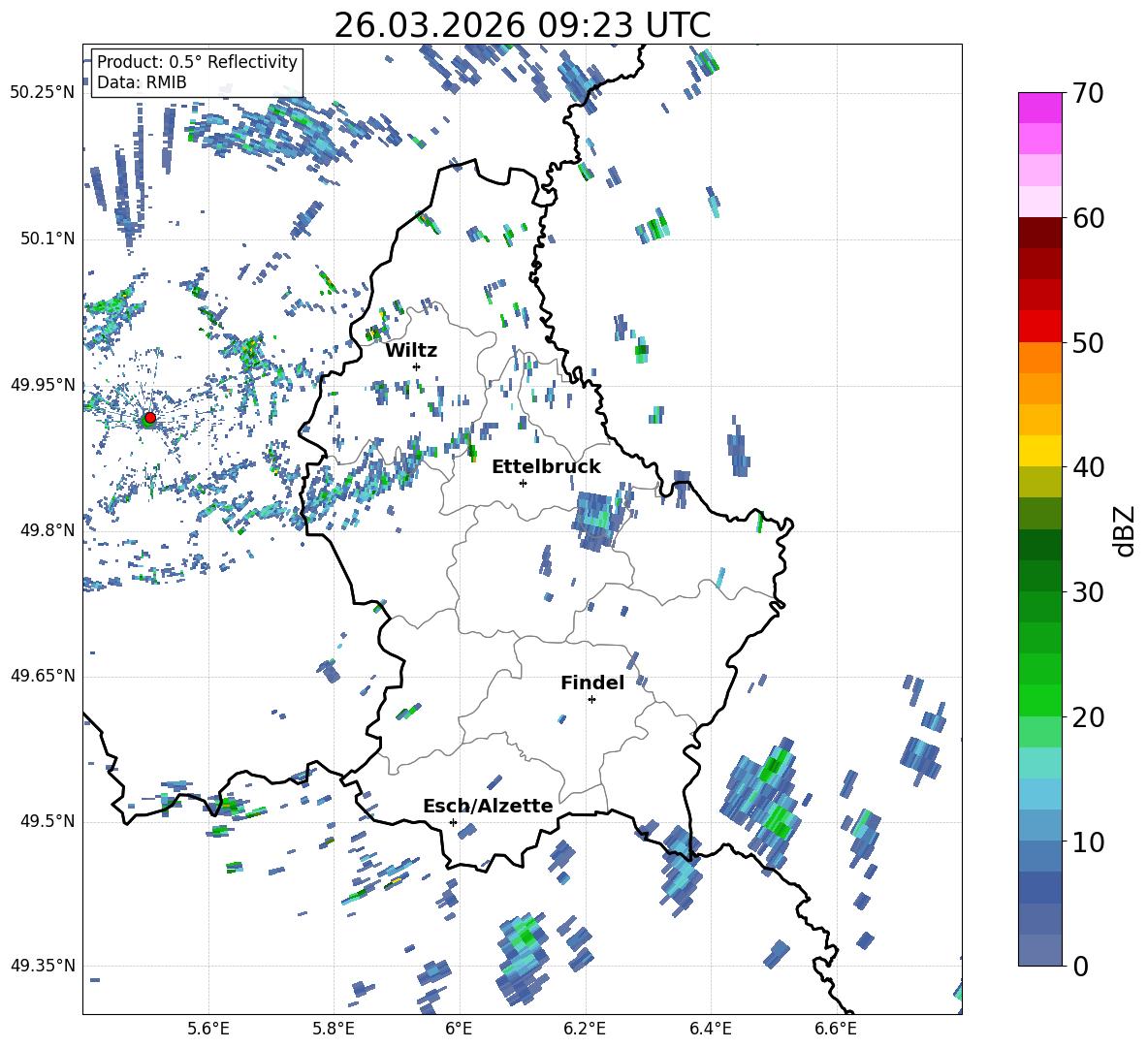Click the Findel station cross marker

591,700
